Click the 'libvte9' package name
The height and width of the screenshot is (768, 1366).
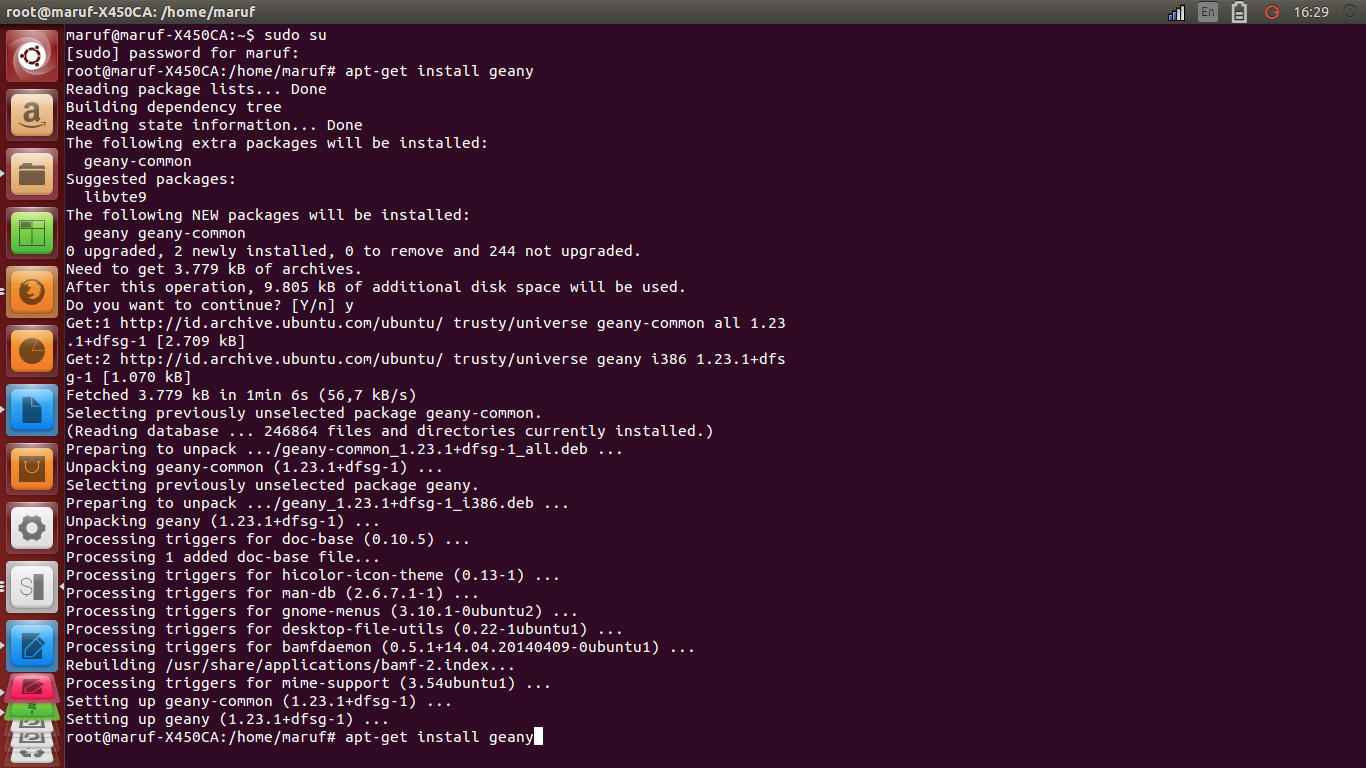click(x=115, y=197)
